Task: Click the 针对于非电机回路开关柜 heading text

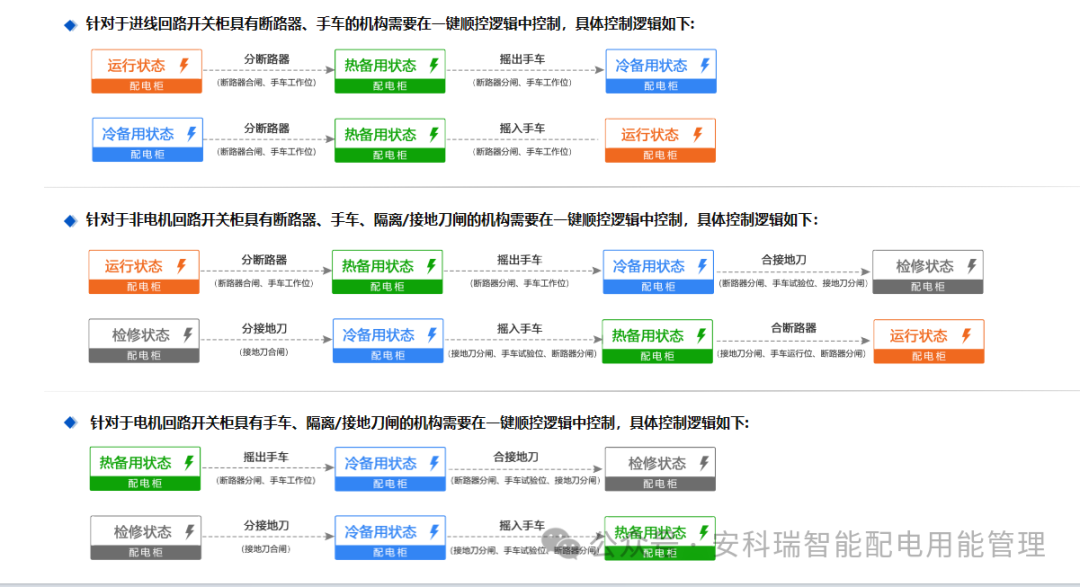Action: (450, 220)
